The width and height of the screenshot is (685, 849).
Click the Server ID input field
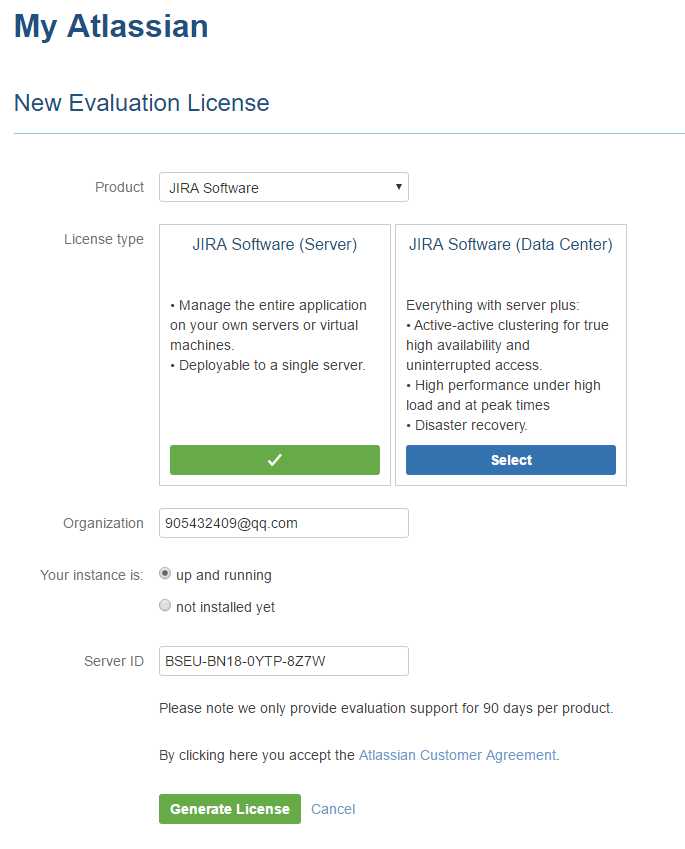[x=283, y=661]
